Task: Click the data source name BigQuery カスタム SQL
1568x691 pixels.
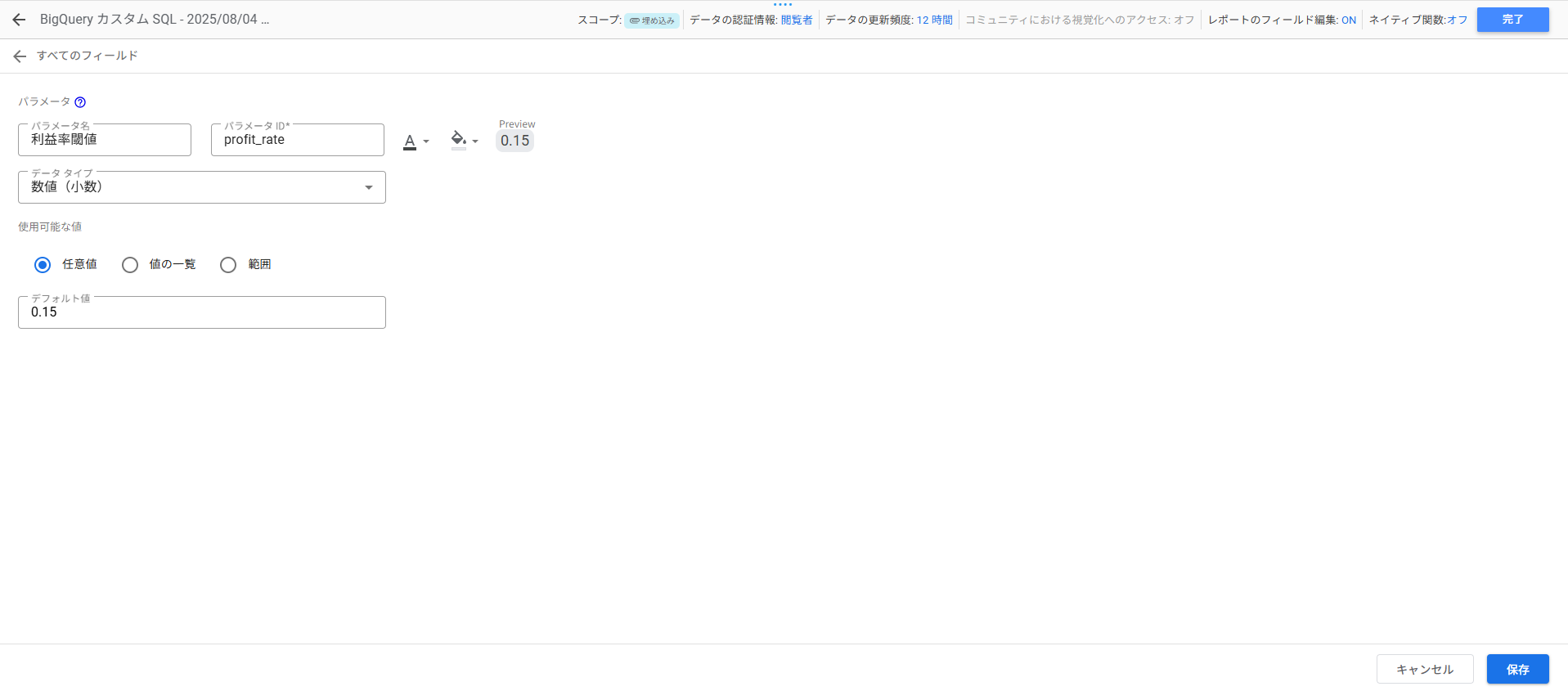Action: (x=155, y=20)
